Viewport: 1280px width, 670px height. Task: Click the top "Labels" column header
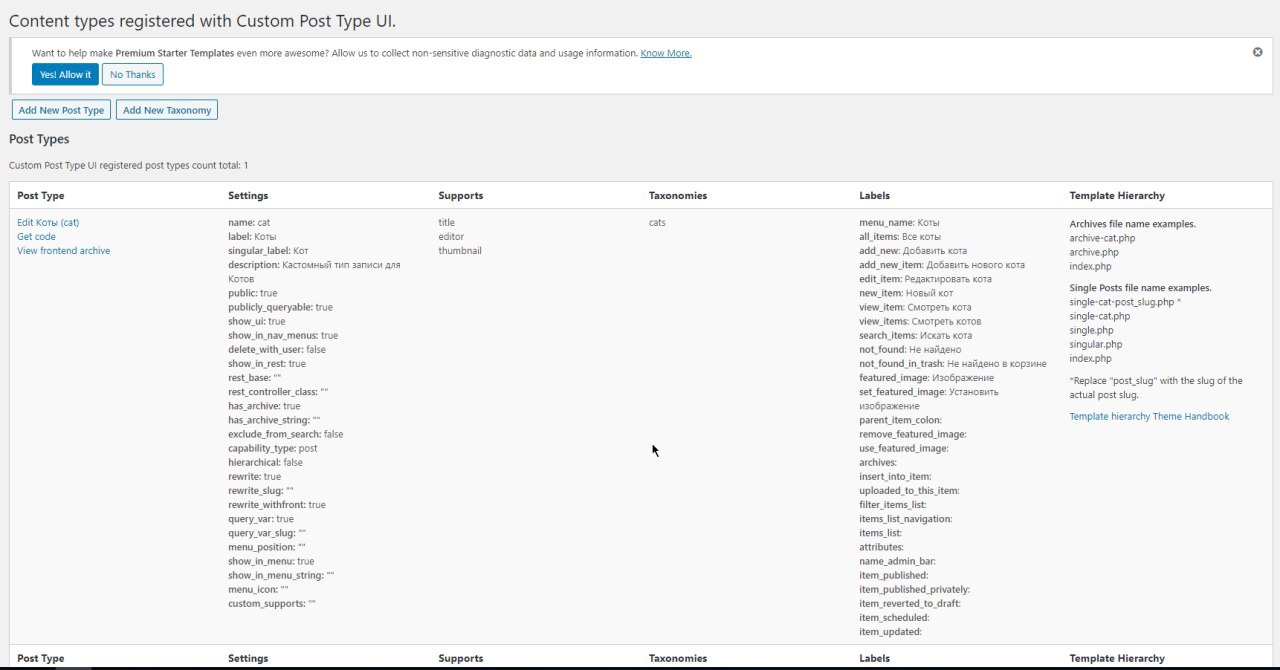[874, 196]
